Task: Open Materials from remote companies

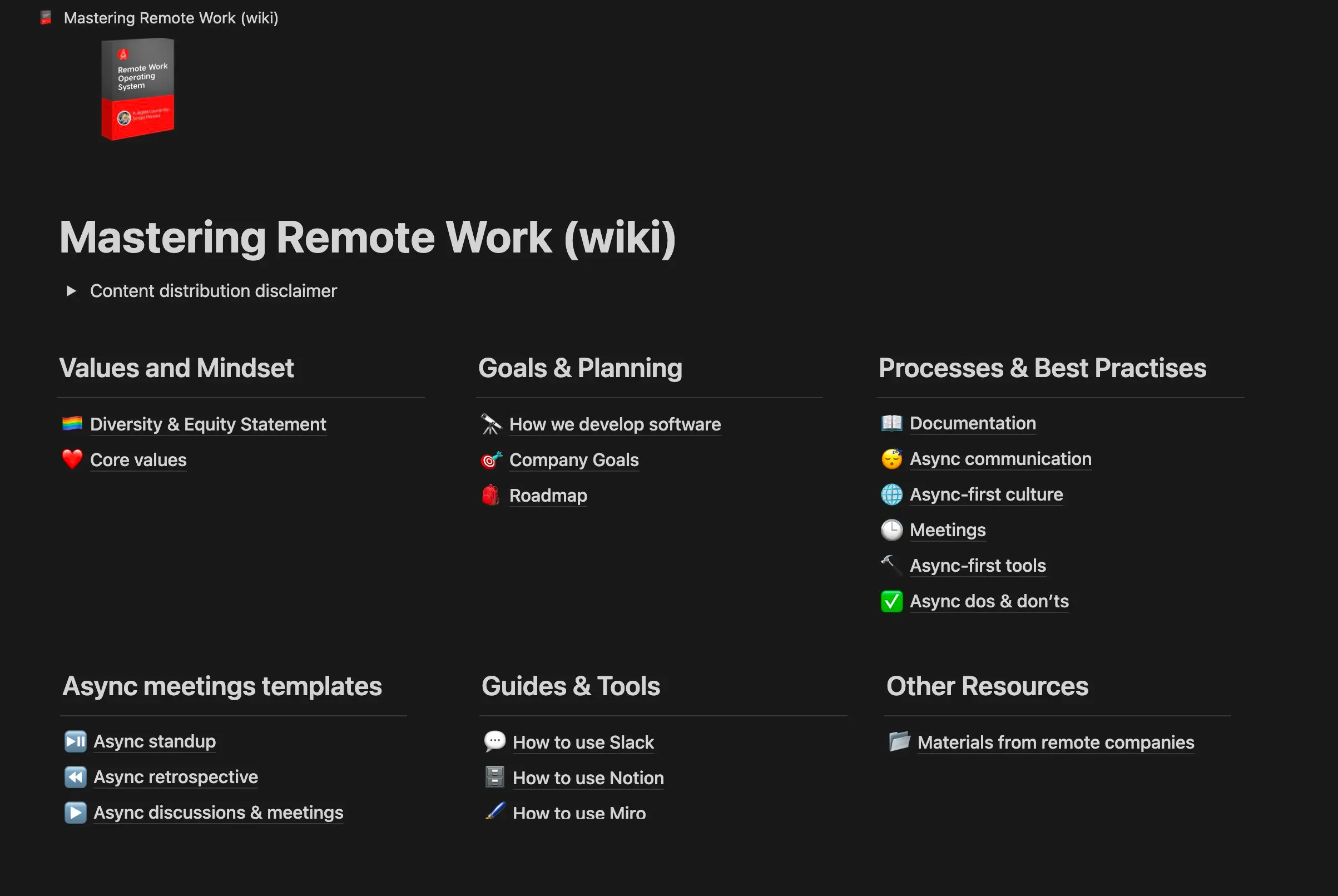Action: 1055,741
